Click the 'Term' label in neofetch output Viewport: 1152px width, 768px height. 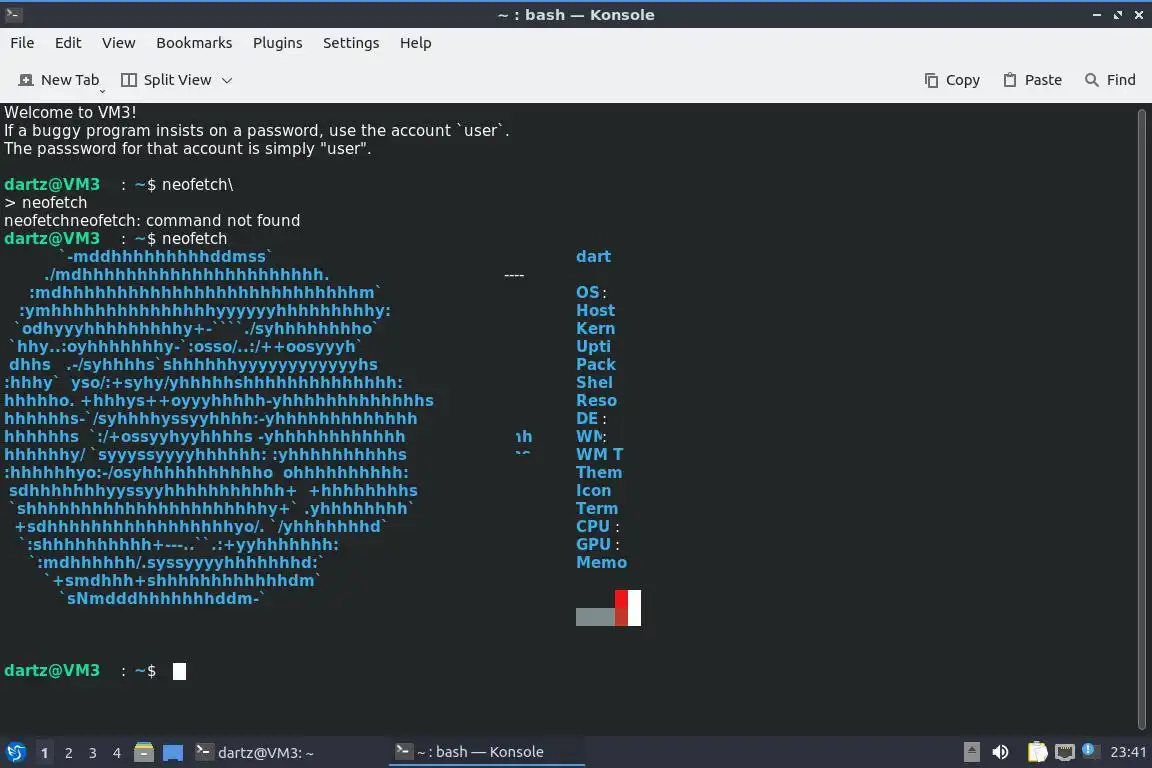coord(597,508)
